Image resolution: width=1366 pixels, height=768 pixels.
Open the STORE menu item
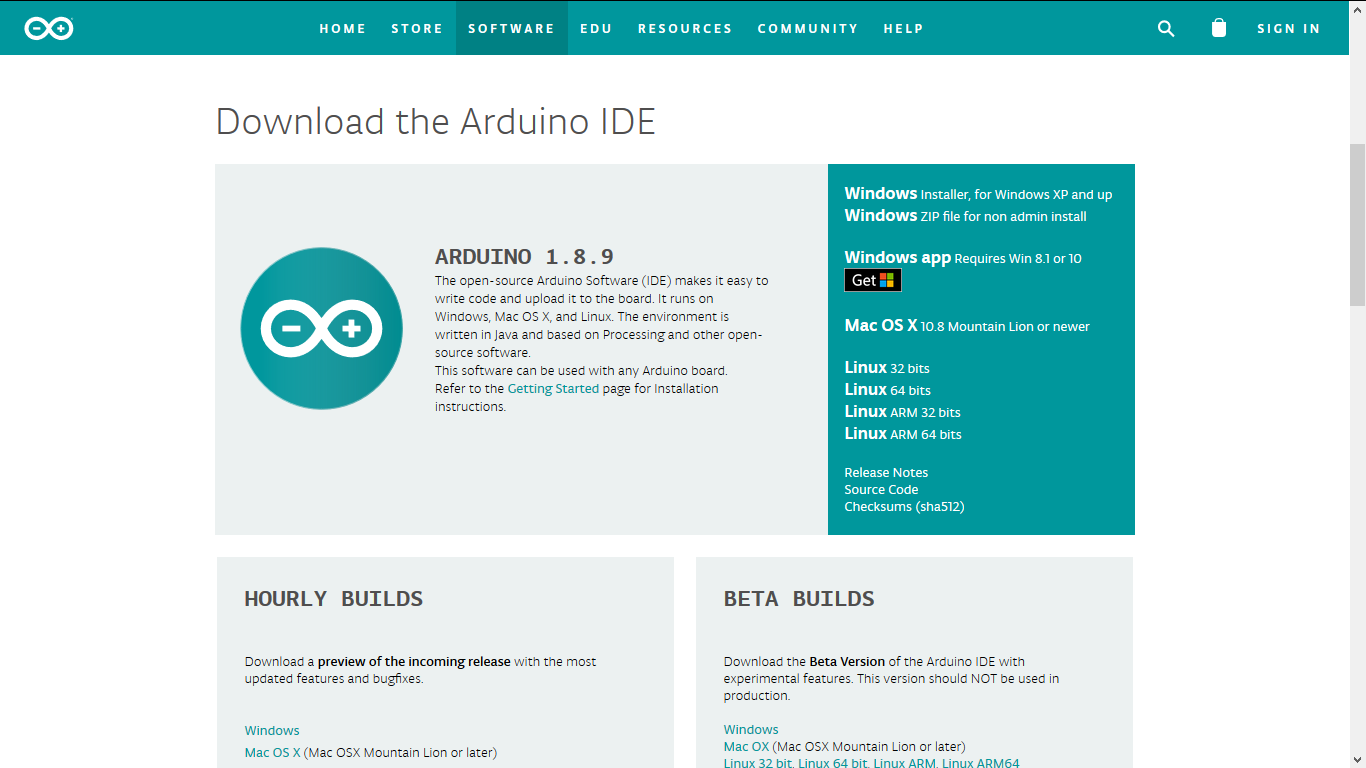pos(417,28)
